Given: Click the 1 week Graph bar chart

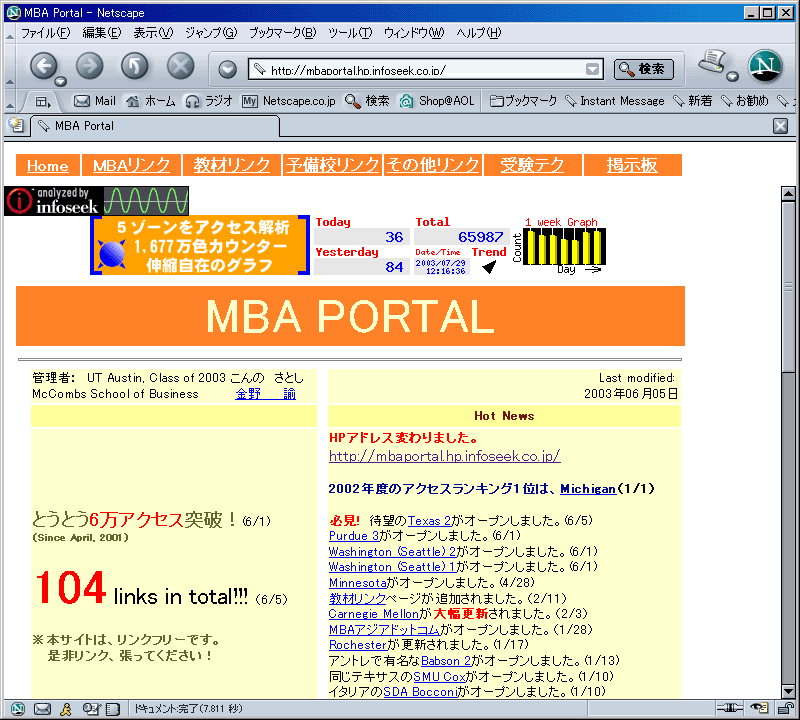Looking at the screenshot, I should pyautogui.click(x=564, y=246).
